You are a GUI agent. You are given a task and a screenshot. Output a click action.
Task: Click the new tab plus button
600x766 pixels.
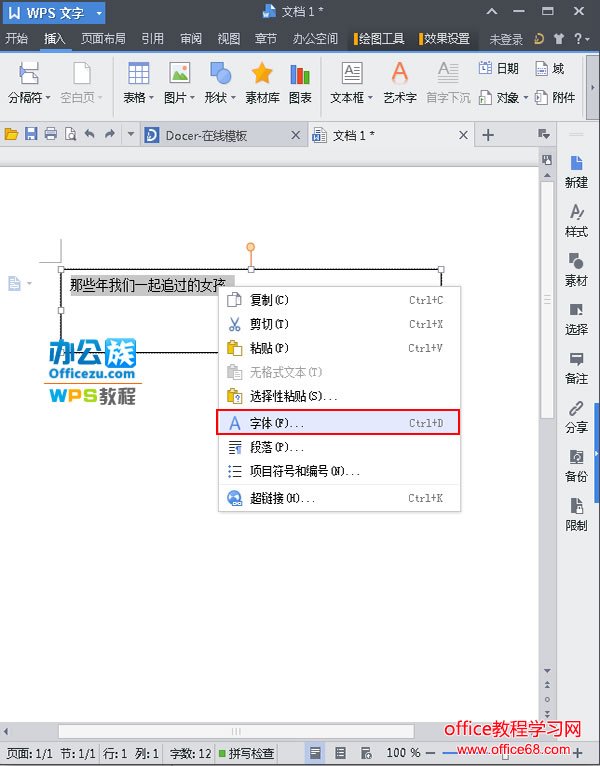[x=488, y=135]
